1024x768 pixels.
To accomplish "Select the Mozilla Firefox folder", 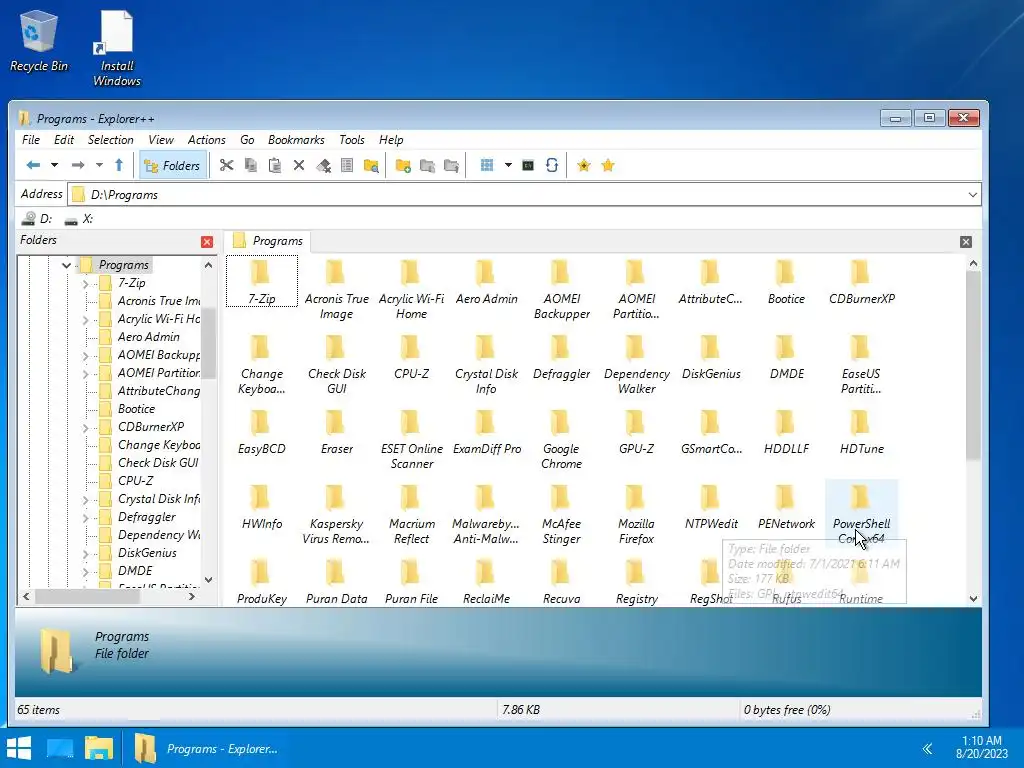I will point(636,515).
